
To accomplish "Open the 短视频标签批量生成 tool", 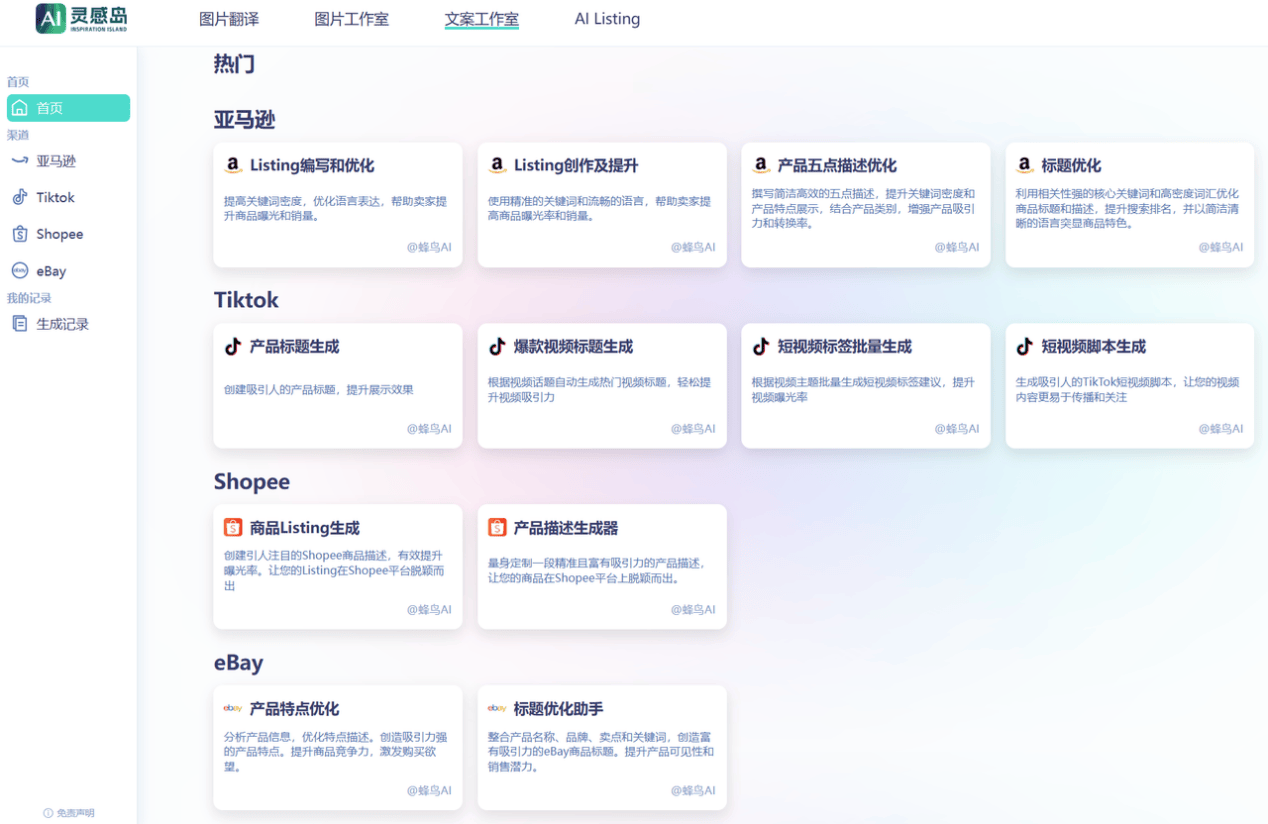I will point(866,386).
